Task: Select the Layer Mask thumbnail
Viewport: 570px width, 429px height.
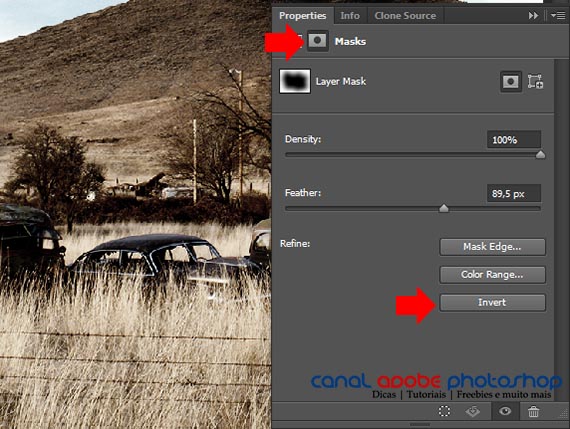Action: (x=295, y=81)
